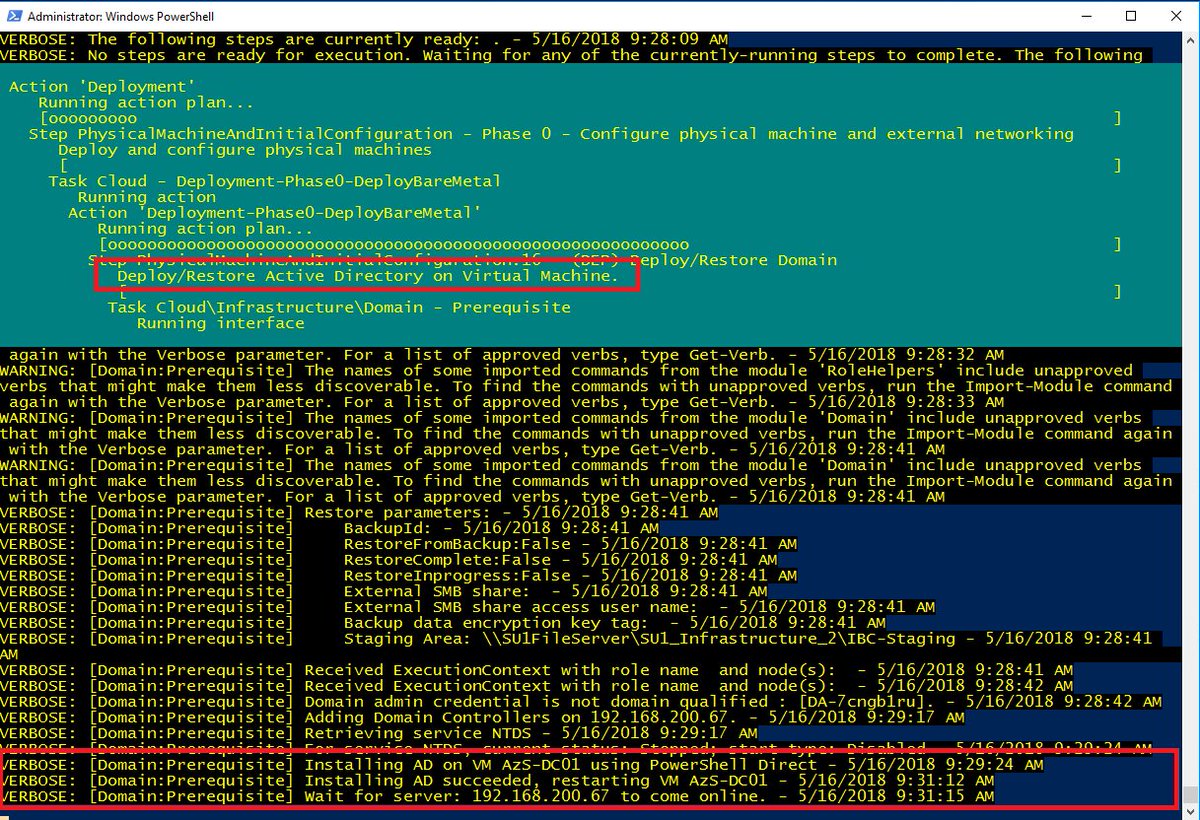1200x820 pixels.
Task: Click the PowerShell icon in title bar
Action: pyautogui.click(x=13, y=16)
